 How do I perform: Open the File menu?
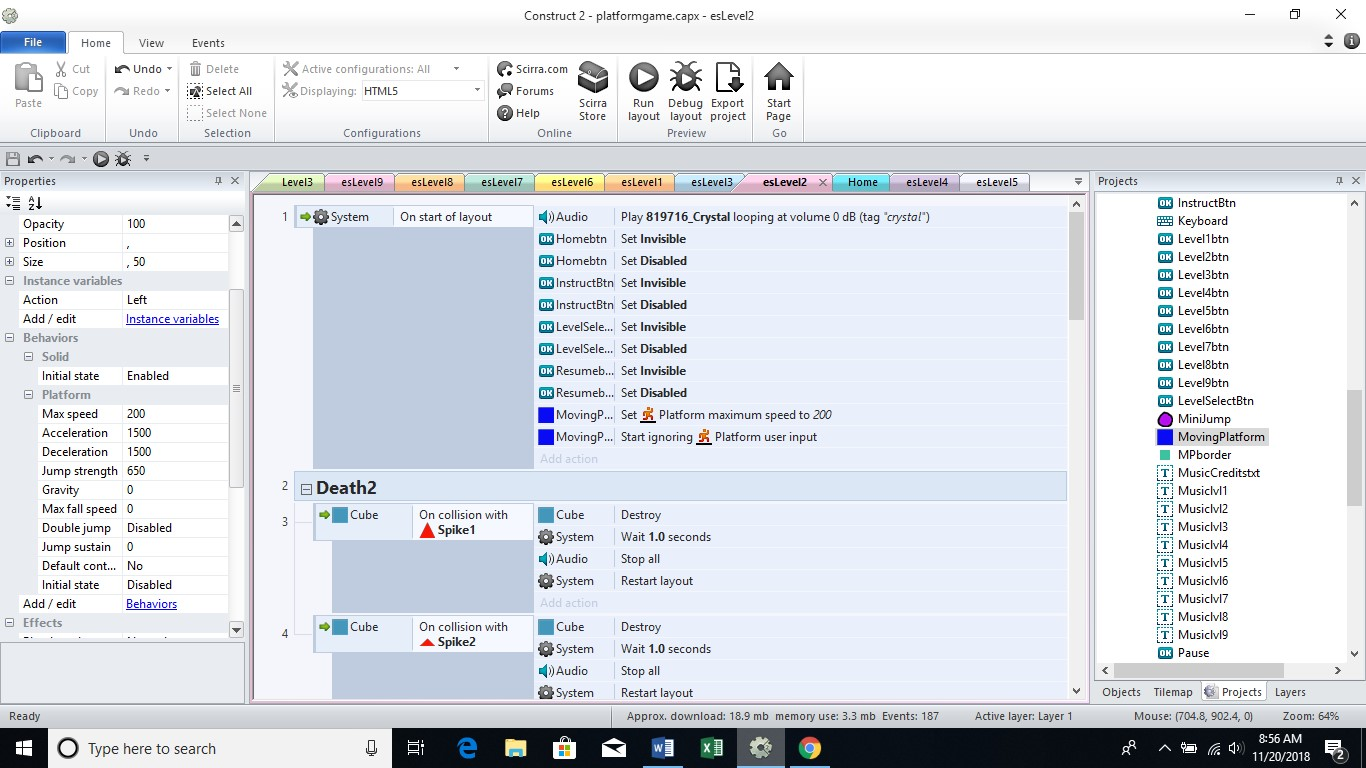(33, 42)
